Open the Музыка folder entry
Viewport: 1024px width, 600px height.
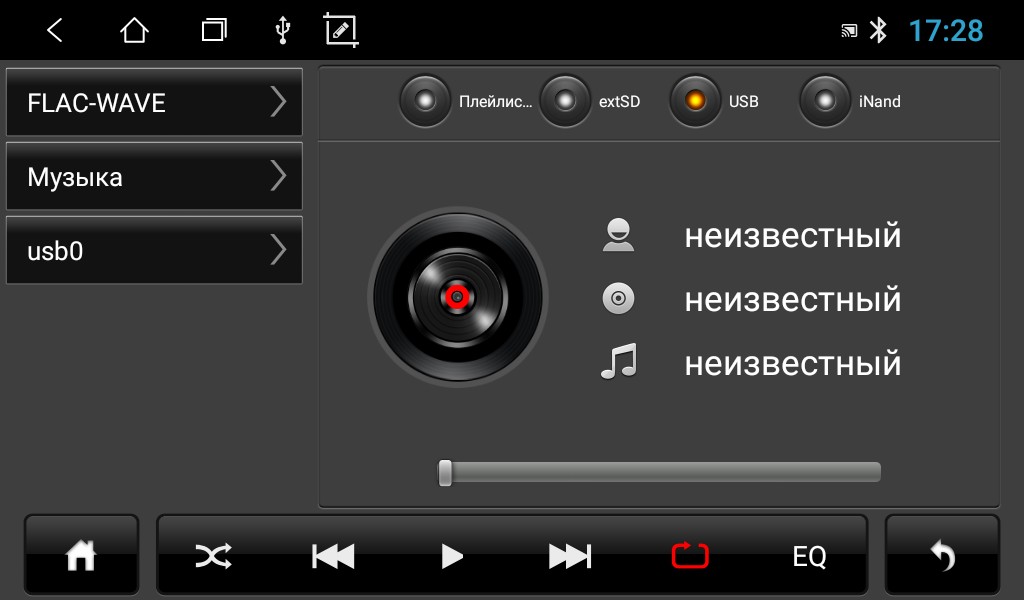[154, 176]
